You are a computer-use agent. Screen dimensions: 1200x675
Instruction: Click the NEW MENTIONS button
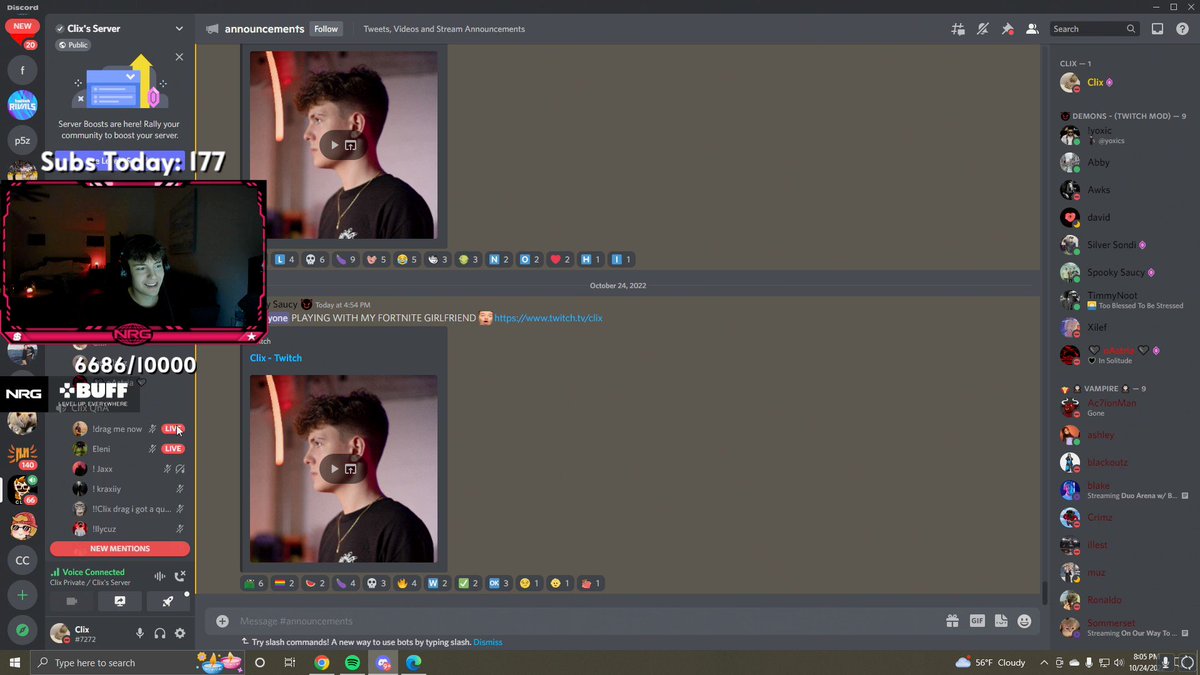coord(119,548)
